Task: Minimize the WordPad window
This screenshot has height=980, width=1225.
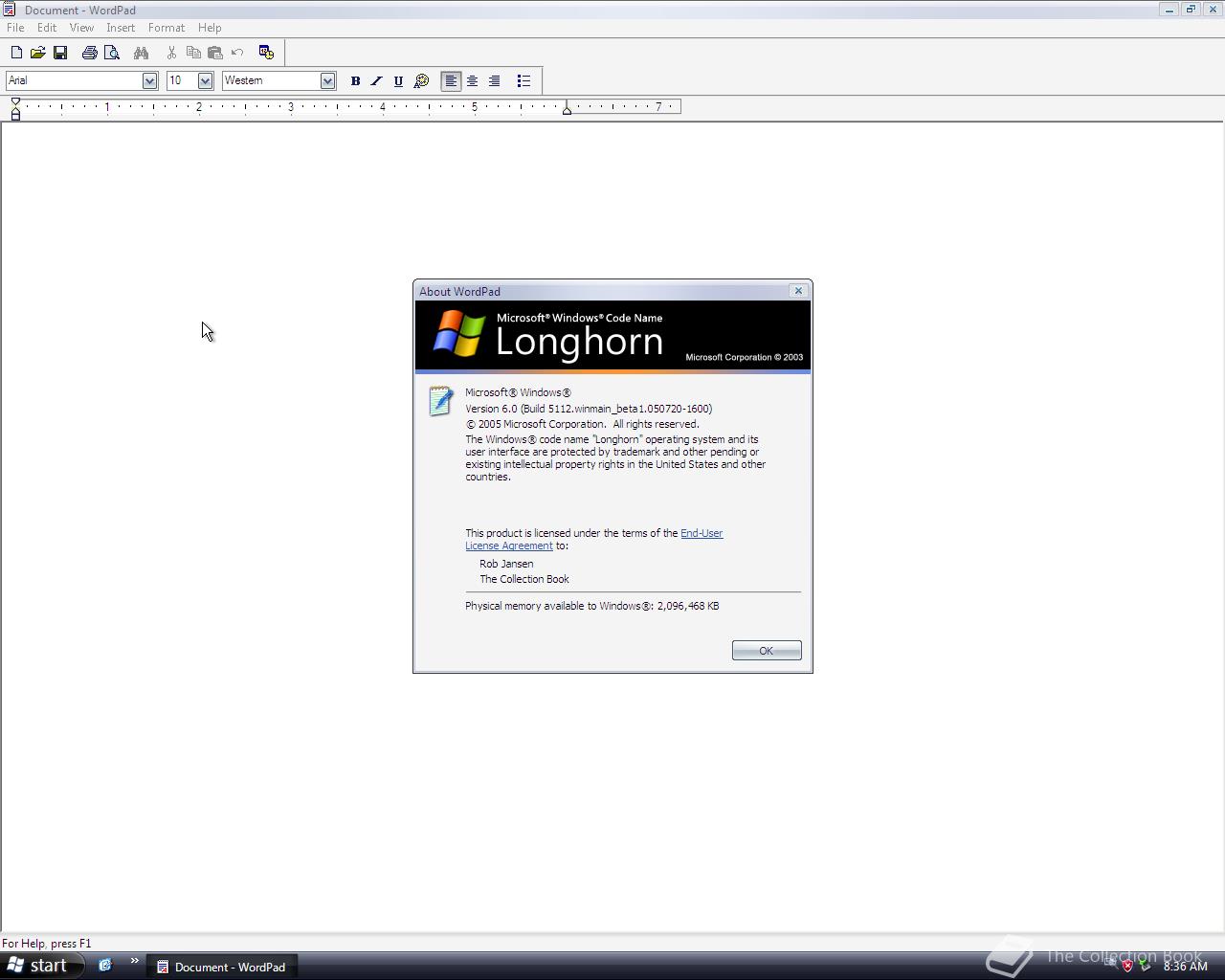Action: [x=1169, y=10]
